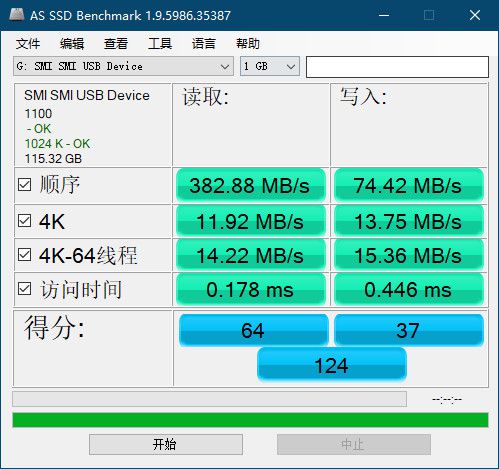This screenshot has width=499, height=469.
Task: Click the gray progress bar above green bar
Action: click(209, 399)
